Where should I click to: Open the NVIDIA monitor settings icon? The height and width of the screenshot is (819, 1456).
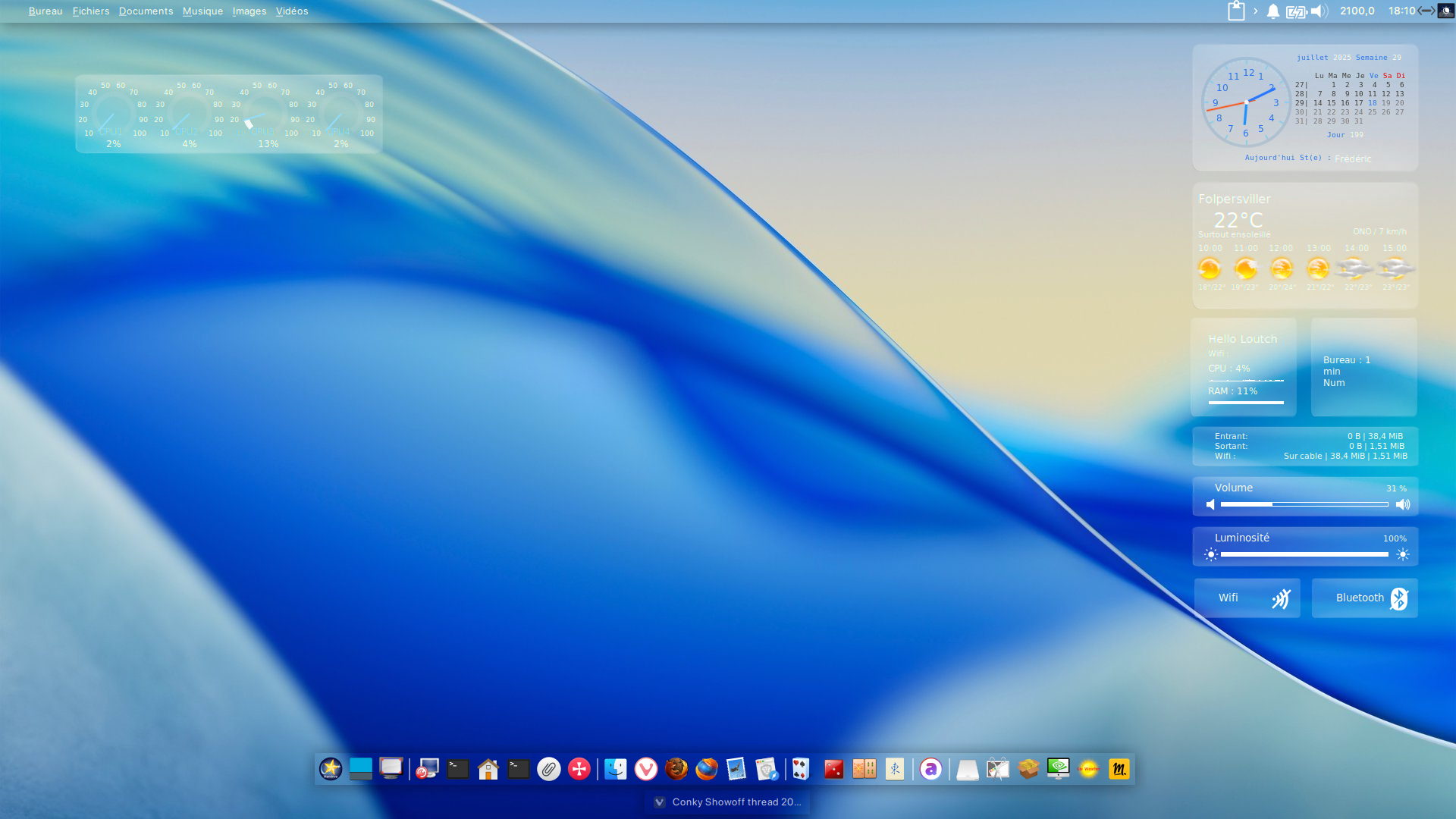(x=1059, y=769)
